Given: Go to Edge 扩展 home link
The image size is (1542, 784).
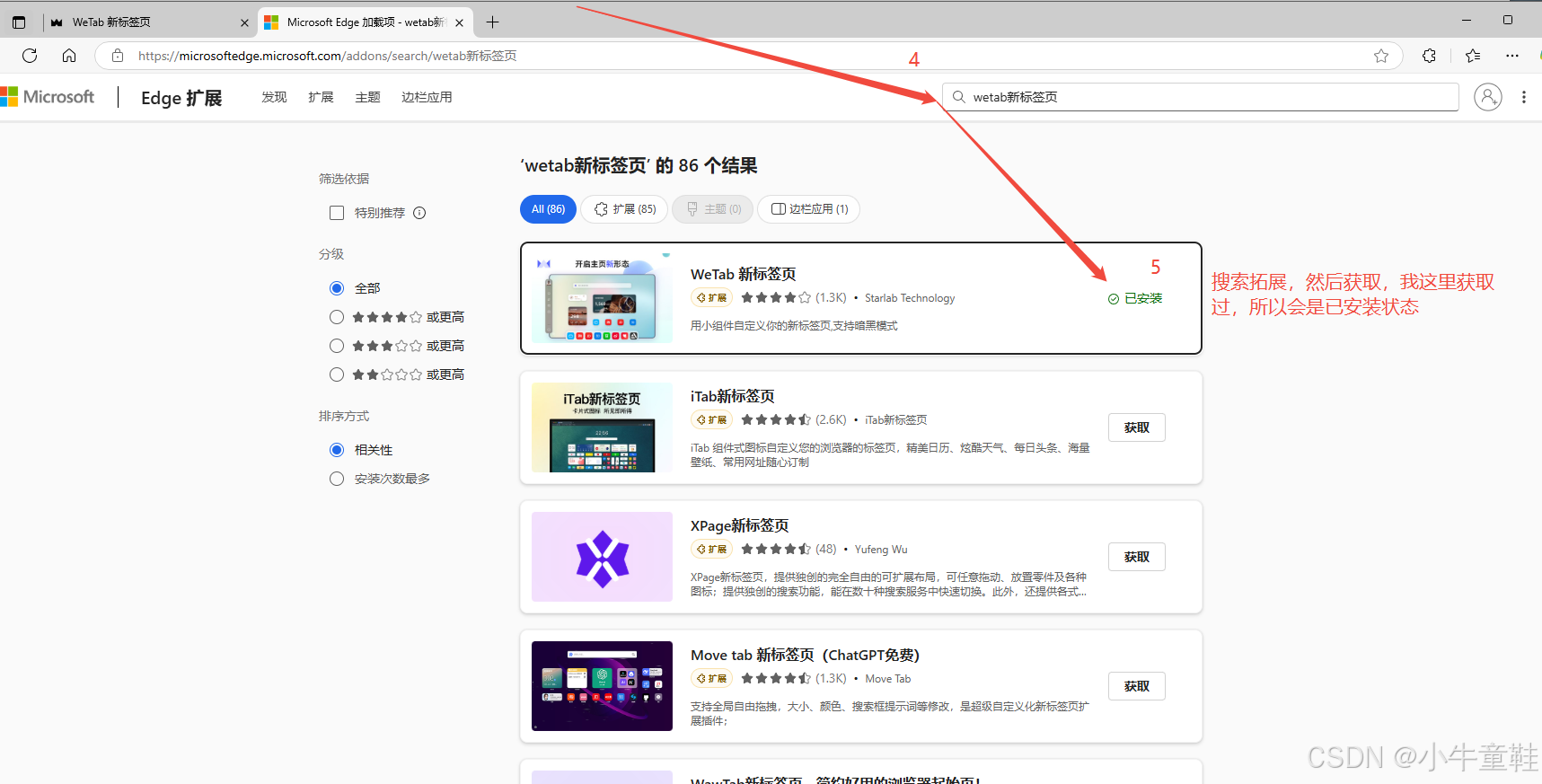Looking at the screenshot, I should [181, 98].
